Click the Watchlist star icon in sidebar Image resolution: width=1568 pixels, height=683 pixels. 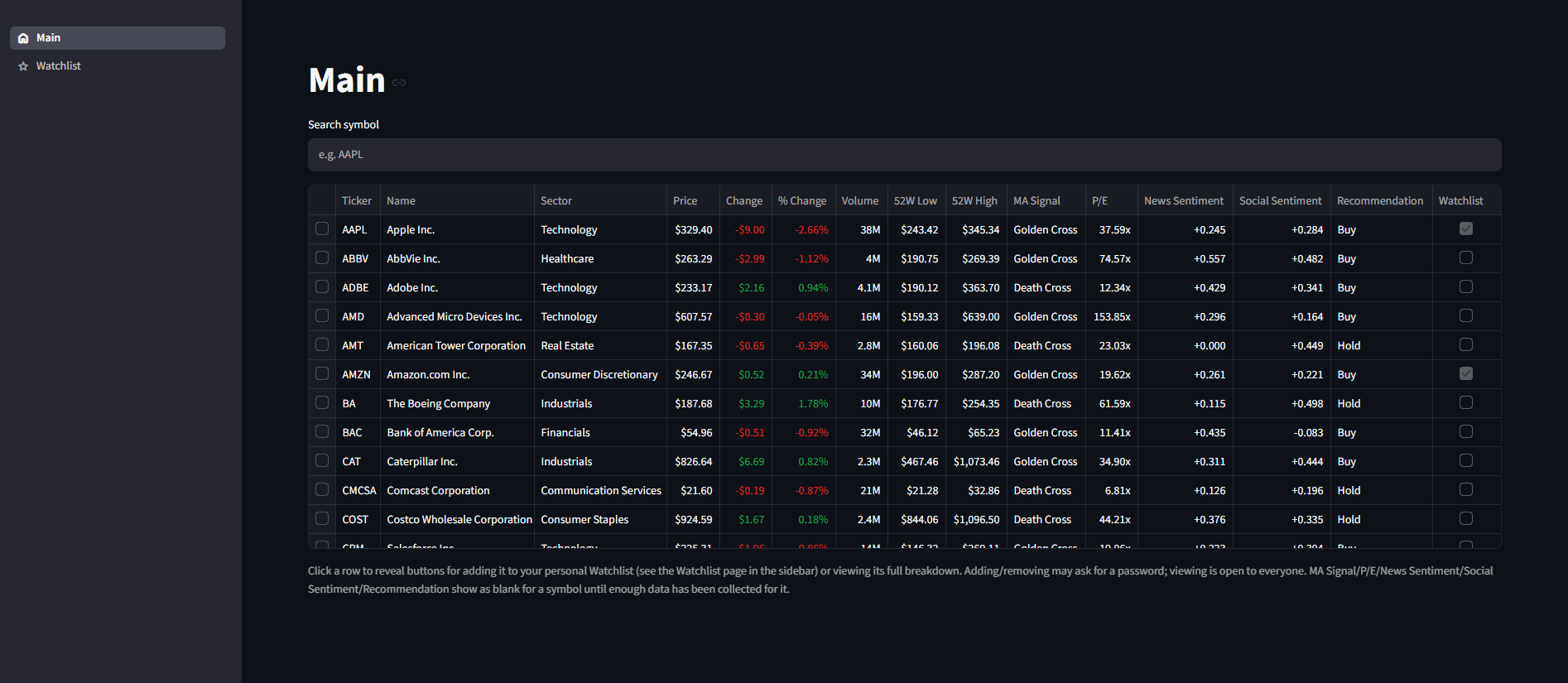23,66
